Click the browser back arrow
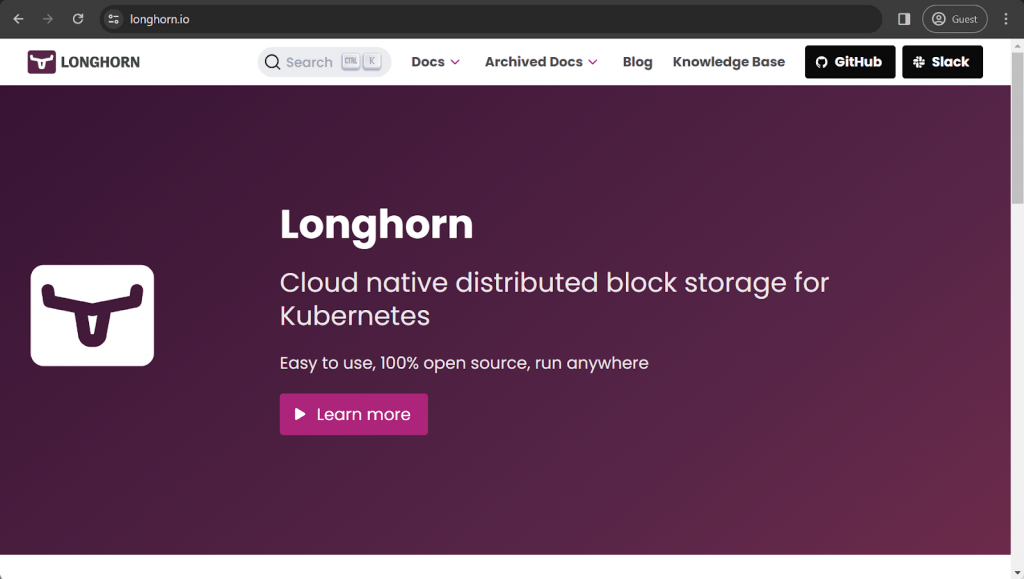Screen dimensions: 1024x579 click(x=18, y=19)
